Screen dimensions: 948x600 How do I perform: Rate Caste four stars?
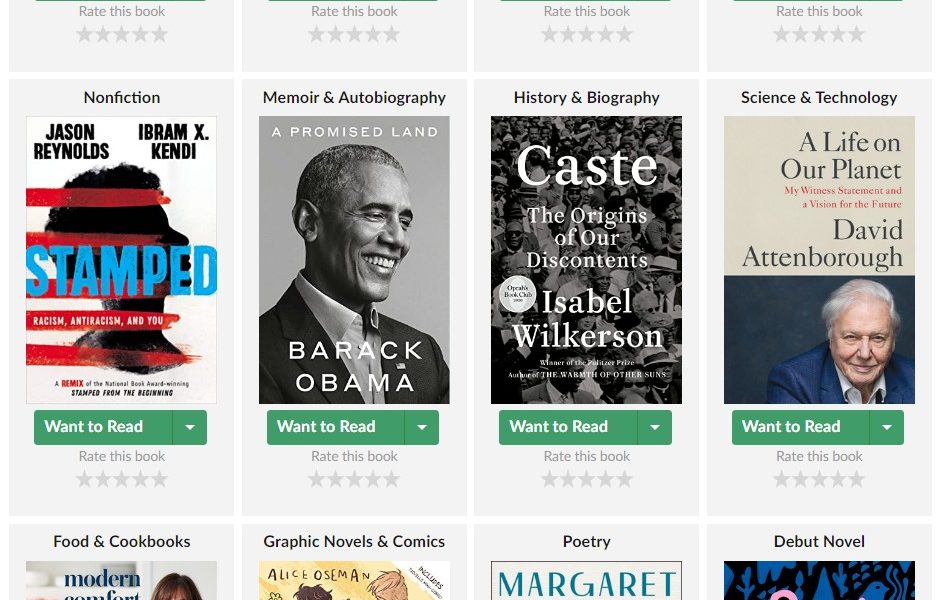605,480
